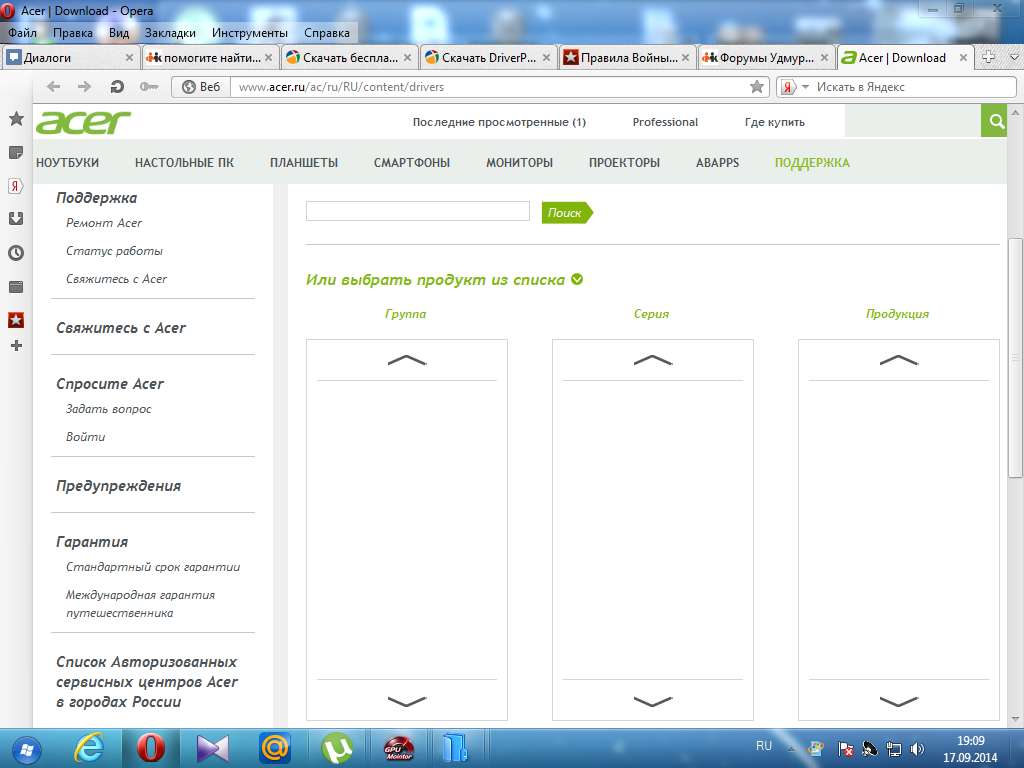Open Visual Studio icon in taskbar
The image size is (1024, 768).
[212, 748]
